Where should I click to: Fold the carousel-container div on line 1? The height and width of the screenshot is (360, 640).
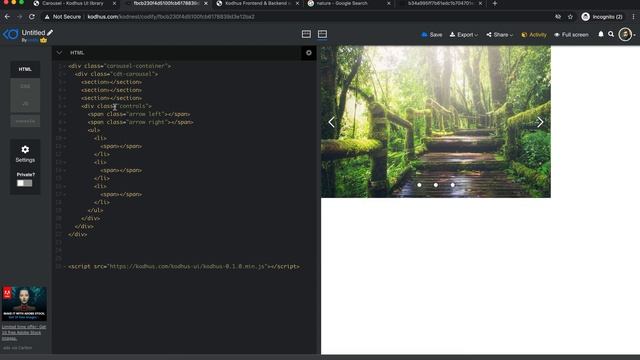pyautogui.click(x=64, y=66)
